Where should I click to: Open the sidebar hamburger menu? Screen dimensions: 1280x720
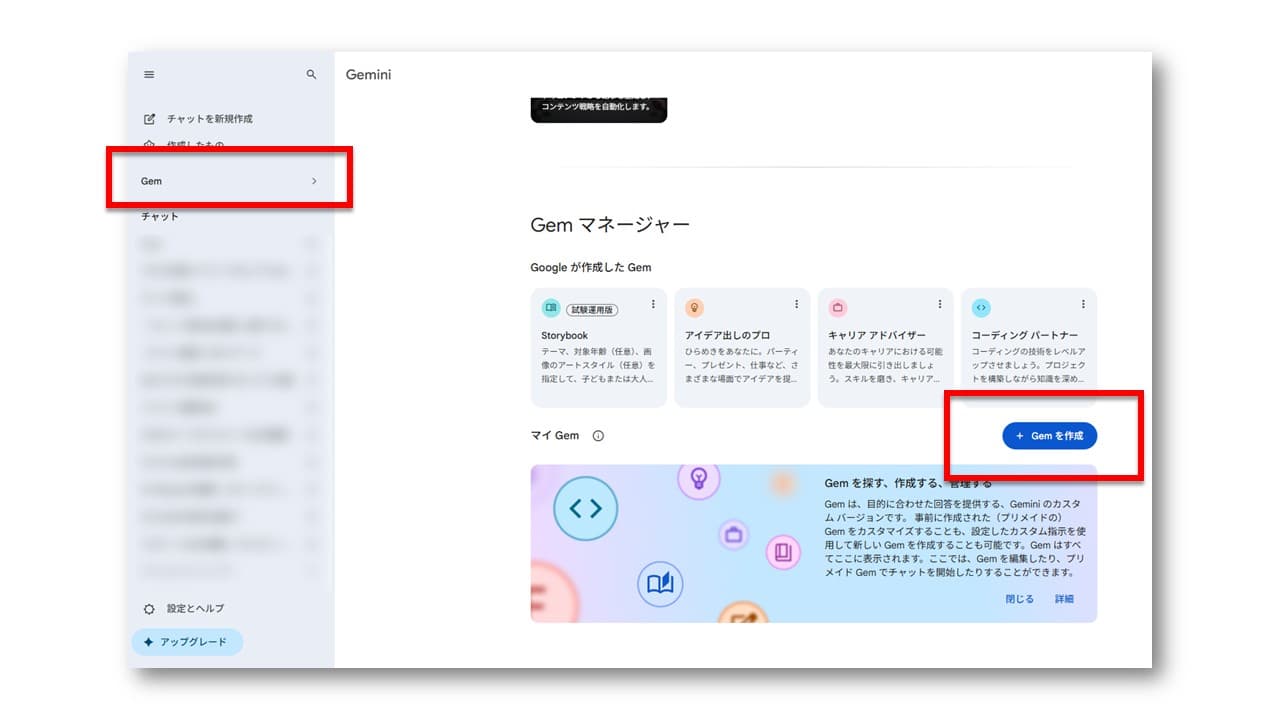[148, 74]
